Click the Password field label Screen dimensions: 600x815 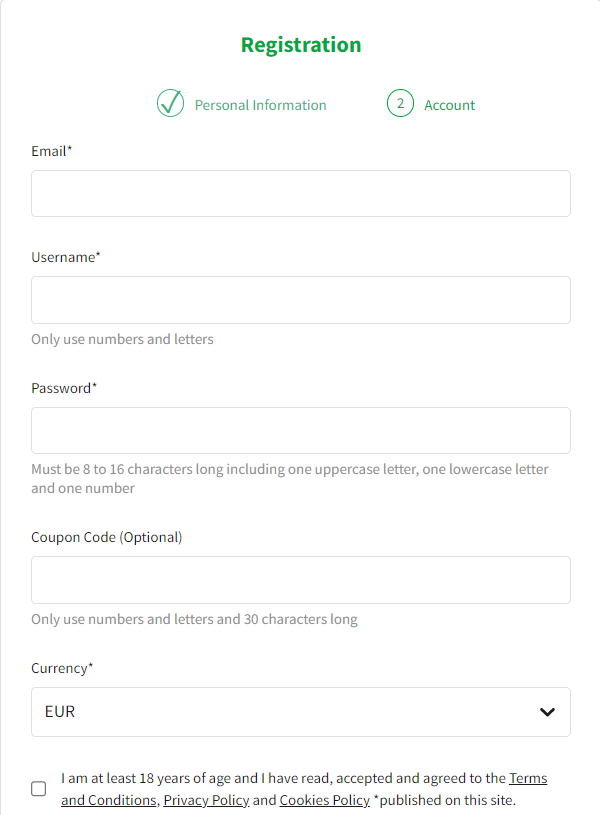(x=64, y=388)
